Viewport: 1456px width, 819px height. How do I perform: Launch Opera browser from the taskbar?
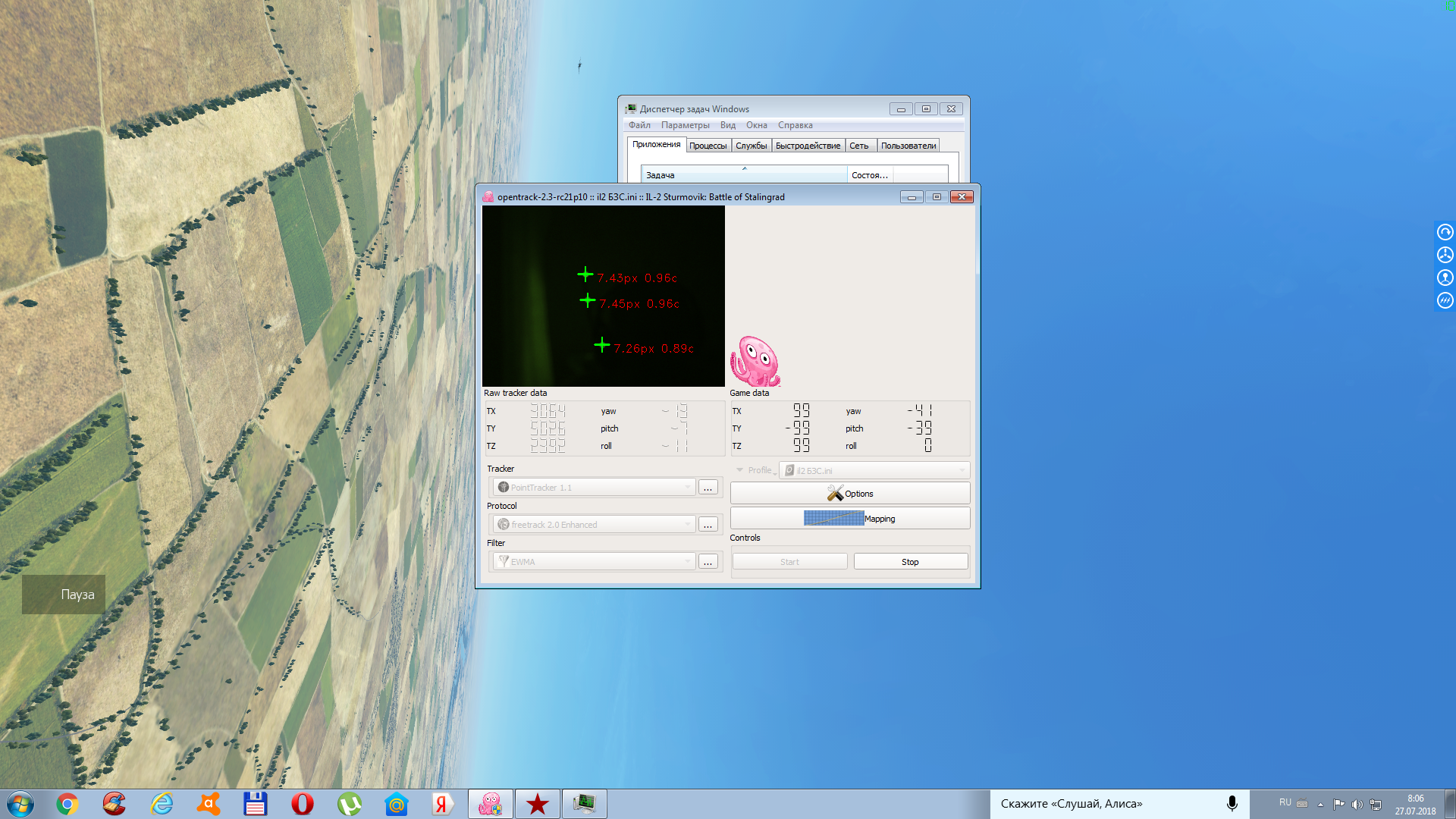pyautogui.click(x=303, y=804)
